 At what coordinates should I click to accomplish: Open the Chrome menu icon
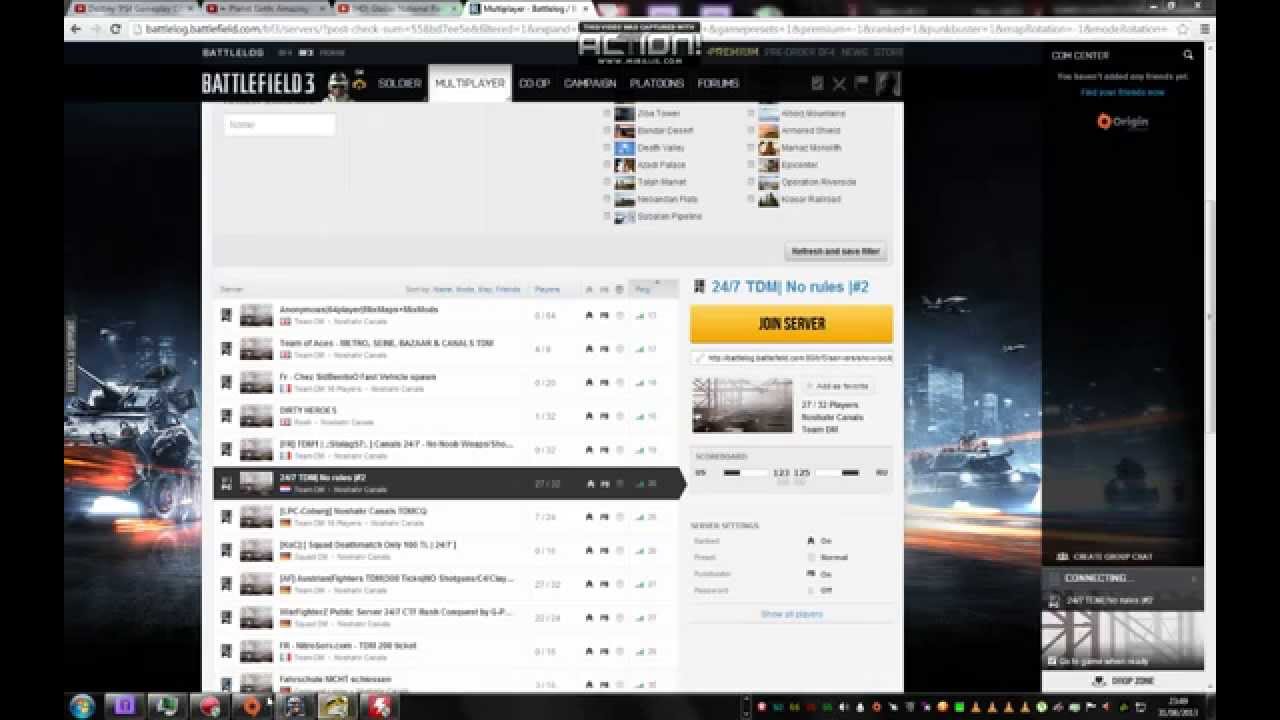click(1205, 29)
